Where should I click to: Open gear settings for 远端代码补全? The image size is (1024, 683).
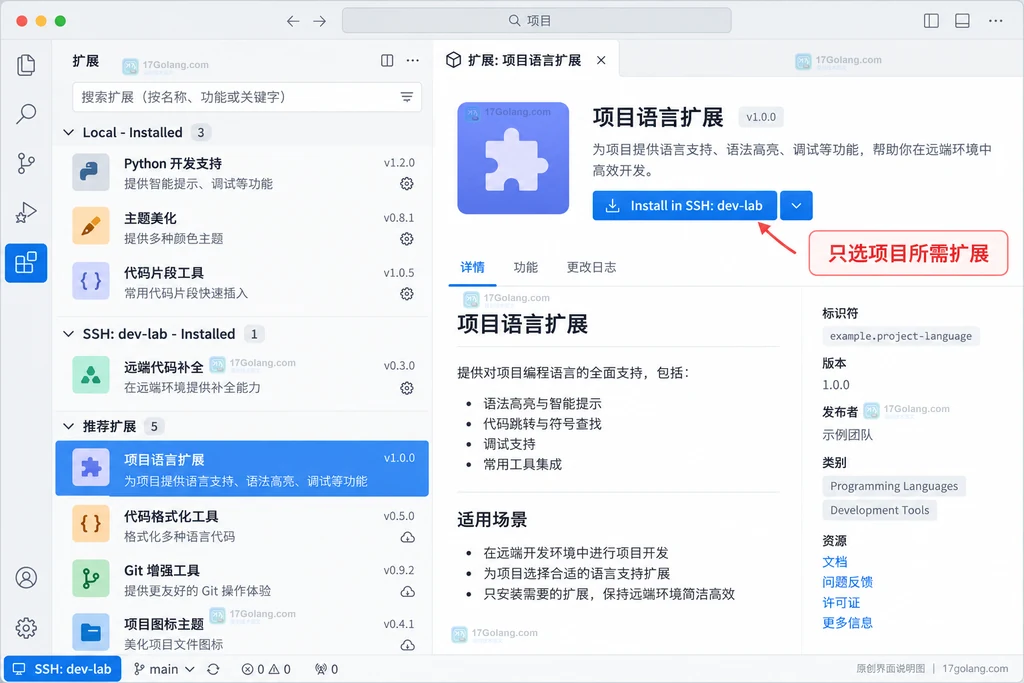[x=407, y=389]
